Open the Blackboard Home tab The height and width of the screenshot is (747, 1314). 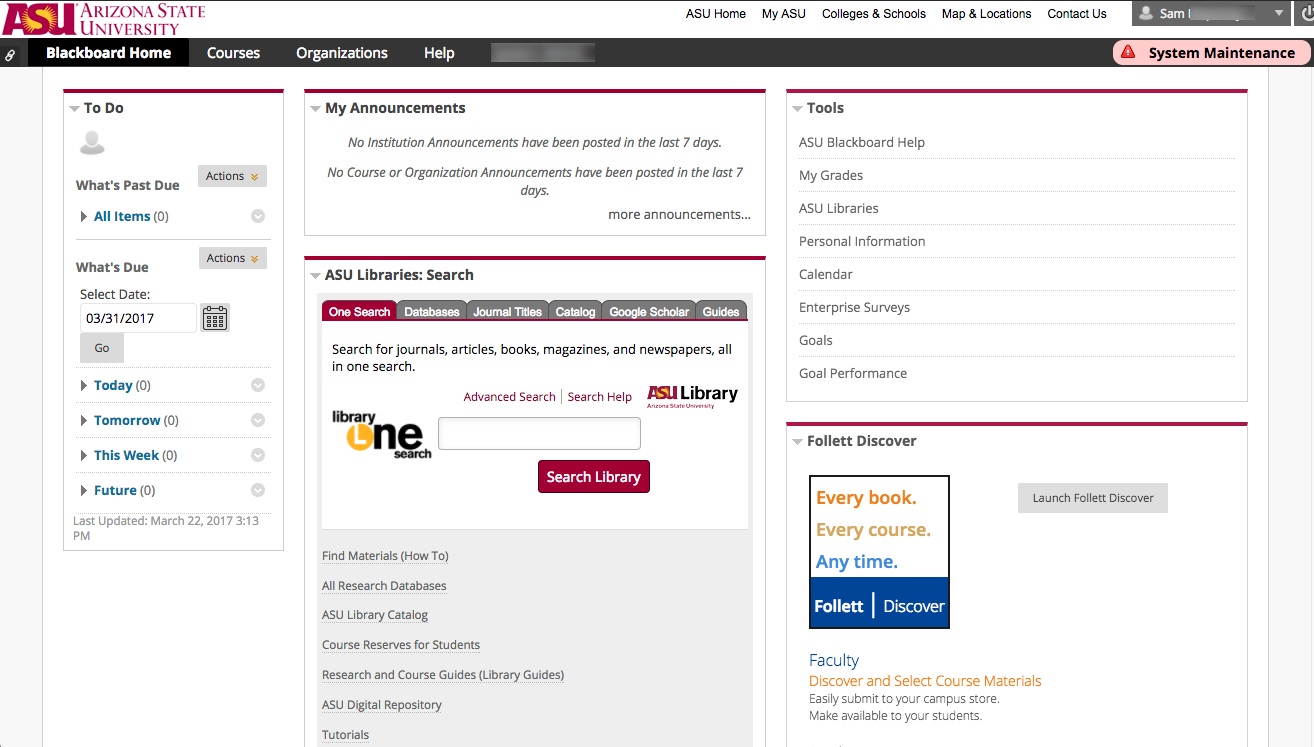[x=108, y=53]
